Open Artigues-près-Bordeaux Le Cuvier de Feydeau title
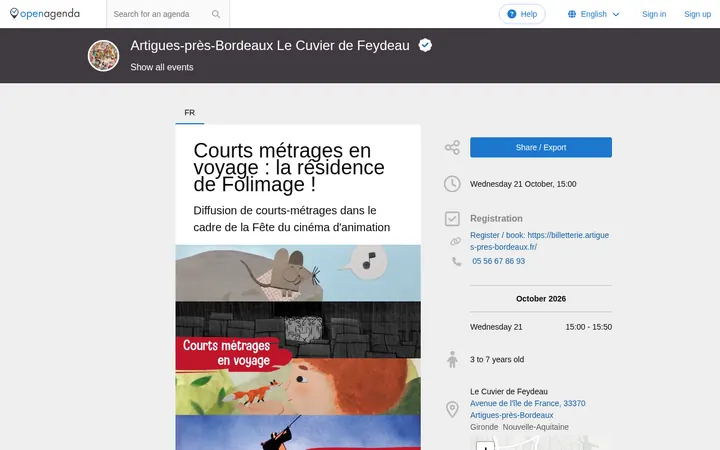This screenshot has height=450, width=720. click(270, 45)
